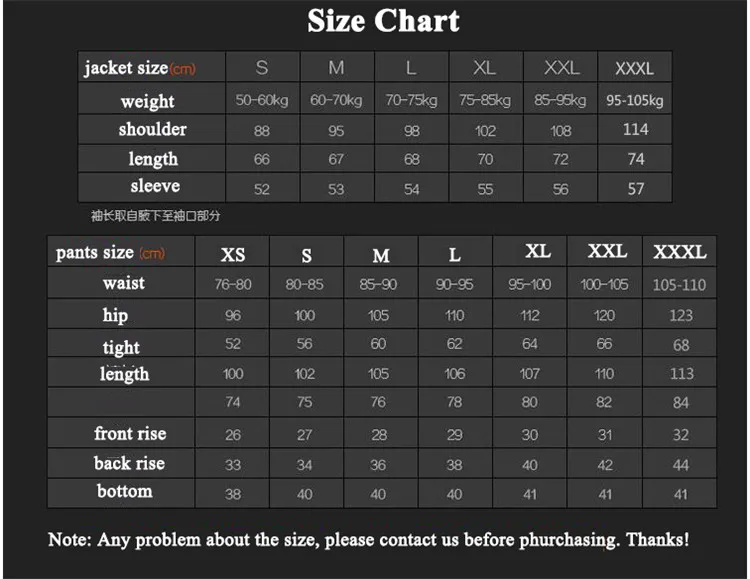The height and width of the screenshot is (579, 750).
Task: Click the front rise row label
Action: tap(130, 433)
